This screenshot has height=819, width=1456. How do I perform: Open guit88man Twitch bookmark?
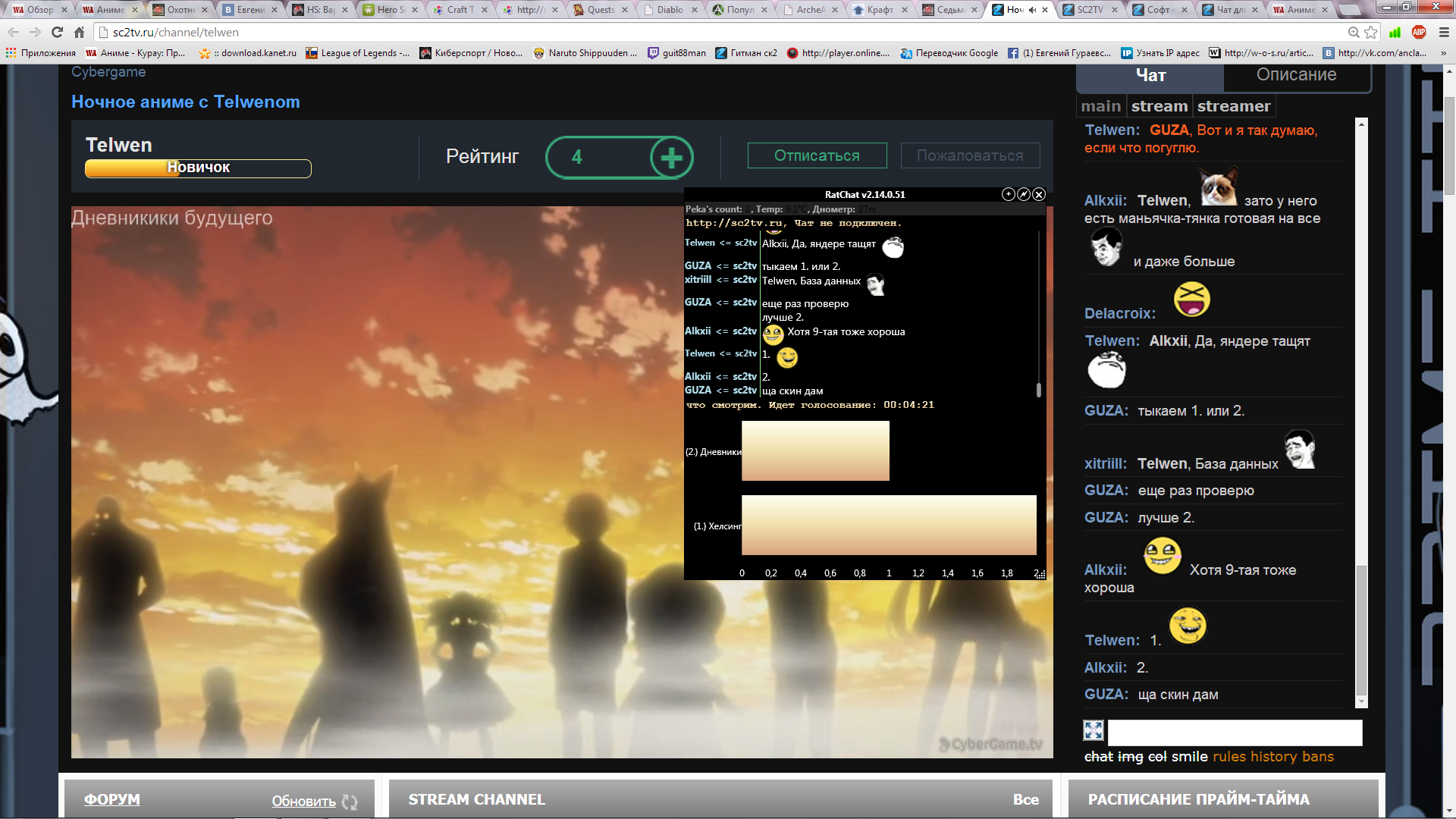[676, 53]
